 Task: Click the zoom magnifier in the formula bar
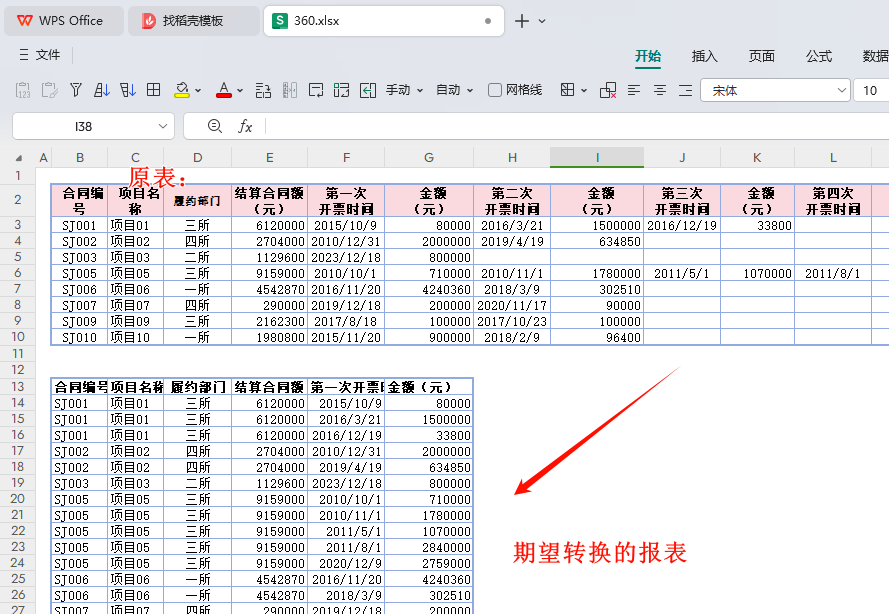214,126
